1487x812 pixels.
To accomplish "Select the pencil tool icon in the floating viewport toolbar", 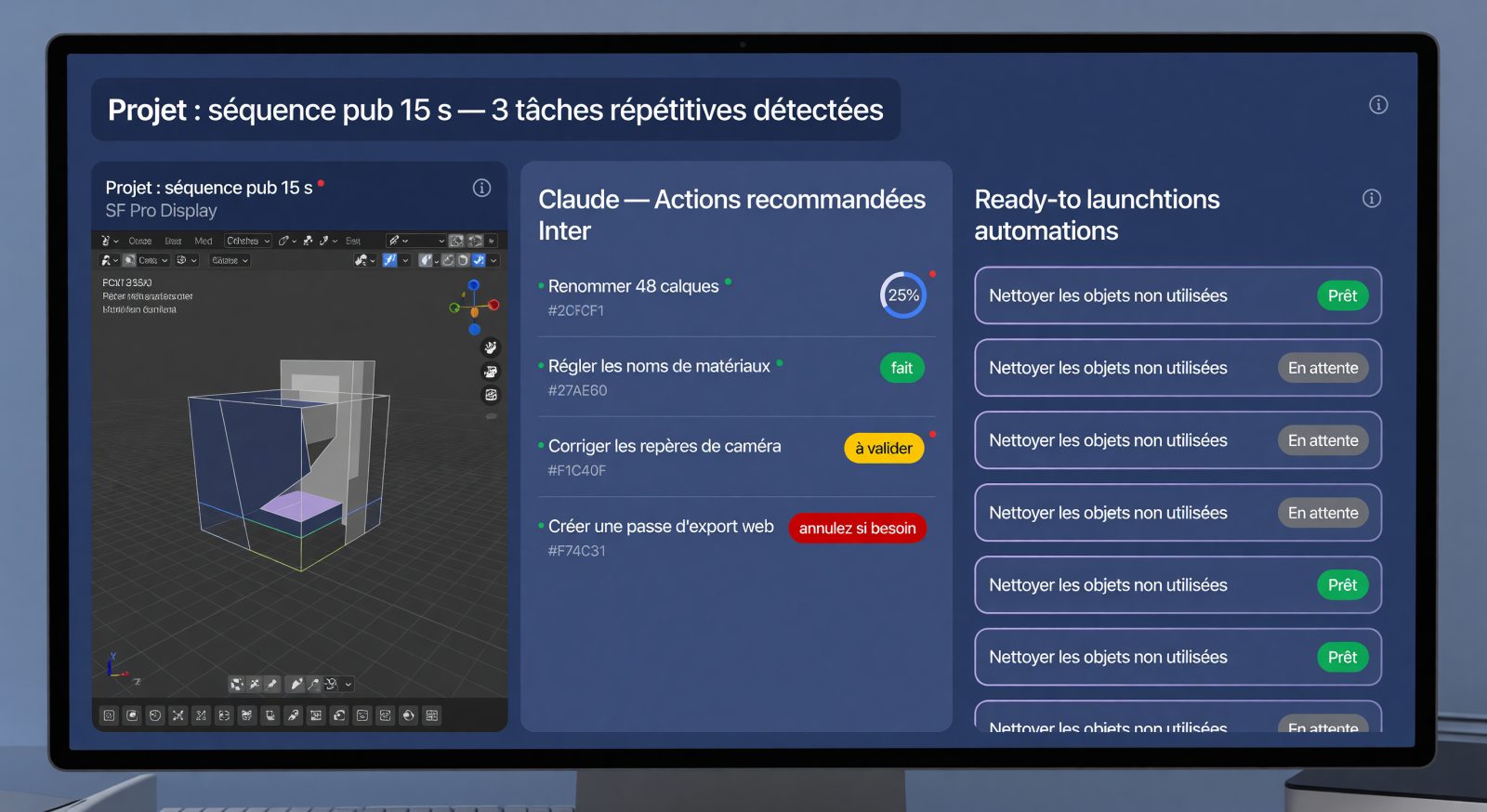I will tap(296, 684).
